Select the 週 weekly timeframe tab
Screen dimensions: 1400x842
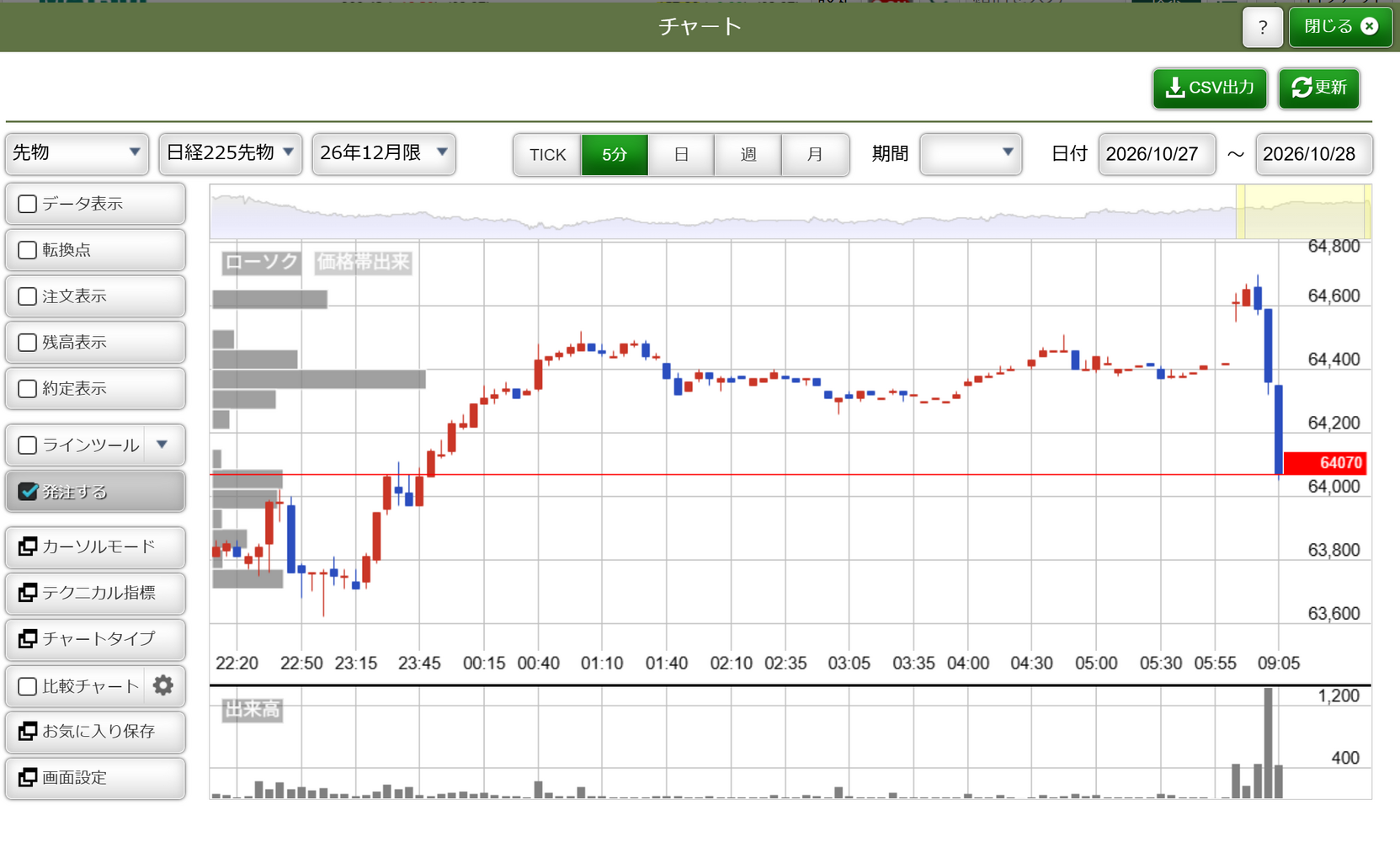(748, 155)
